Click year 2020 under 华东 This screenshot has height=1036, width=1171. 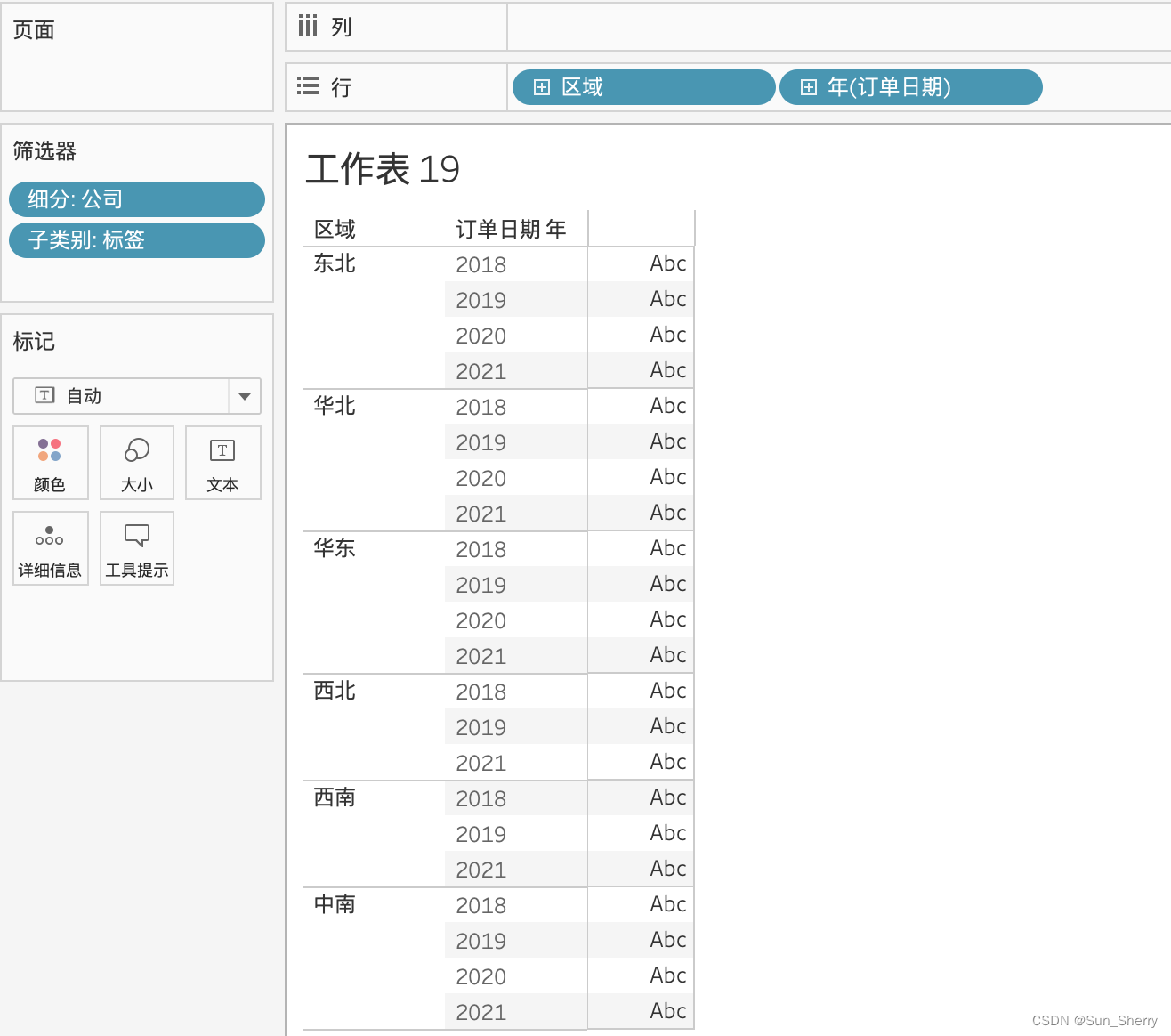tap(481, 620)
